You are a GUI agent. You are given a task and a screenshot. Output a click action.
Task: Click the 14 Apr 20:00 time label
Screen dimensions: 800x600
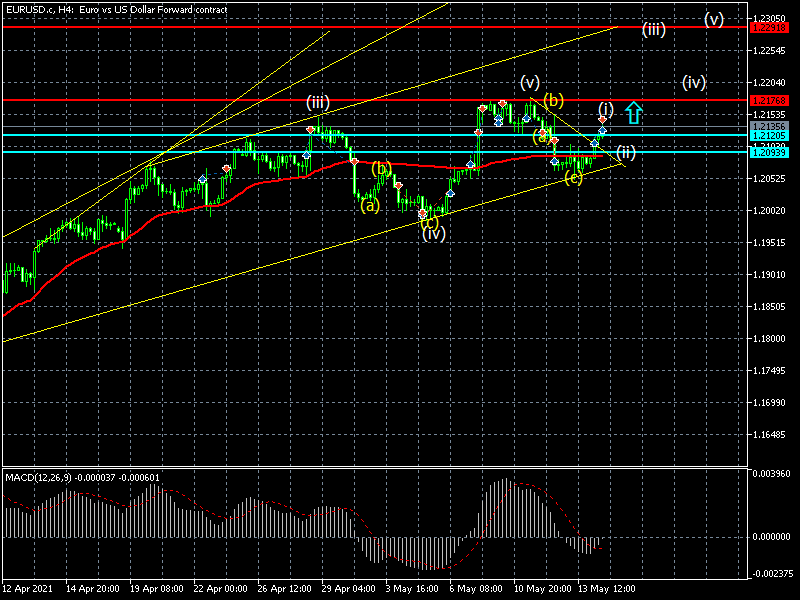click(x=93, y=589)
